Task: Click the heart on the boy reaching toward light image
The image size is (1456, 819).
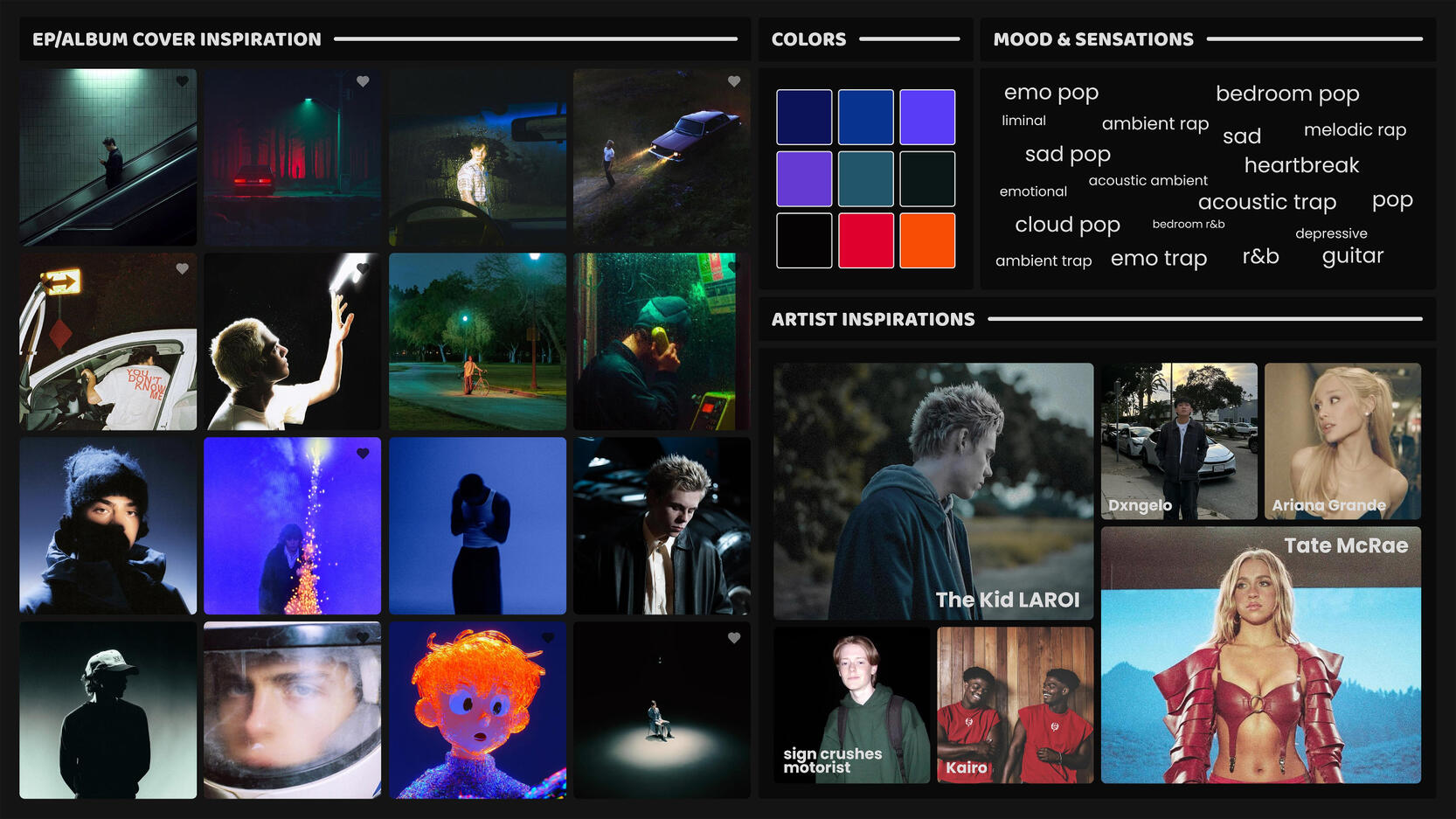Action: pos(364,268)
